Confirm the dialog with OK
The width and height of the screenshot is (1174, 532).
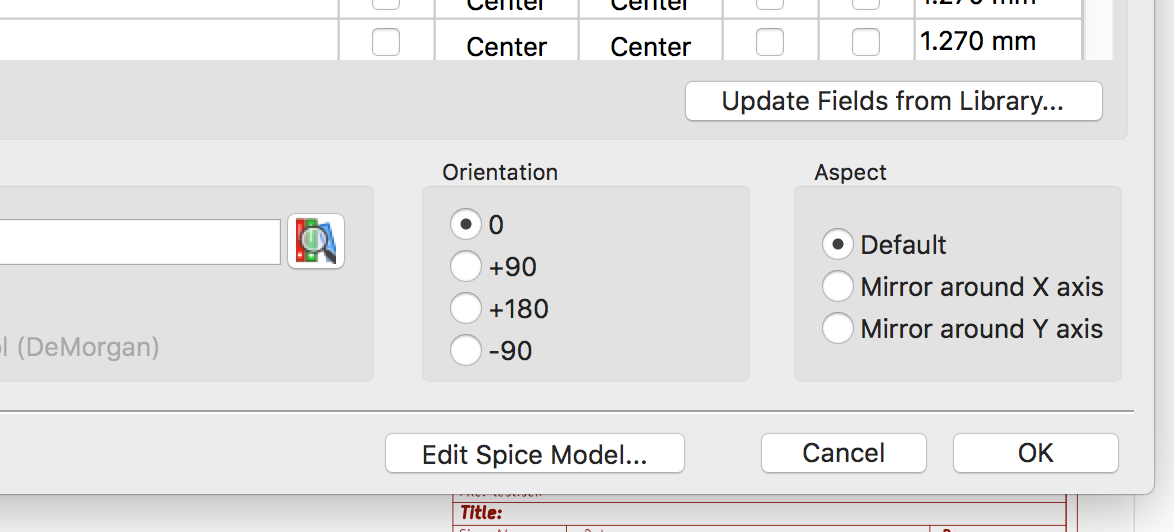[x=1035, y=453]
